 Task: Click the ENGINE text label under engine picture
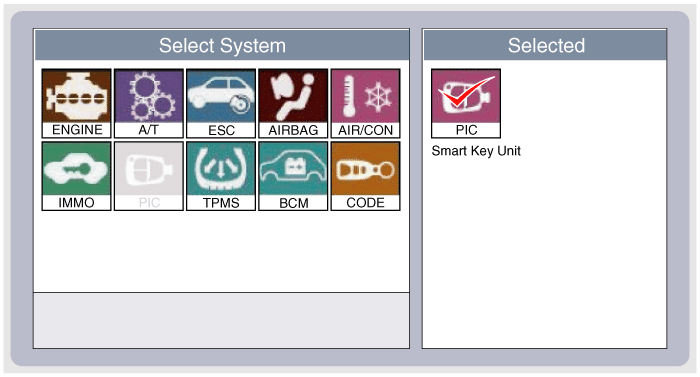coord(77,130)
